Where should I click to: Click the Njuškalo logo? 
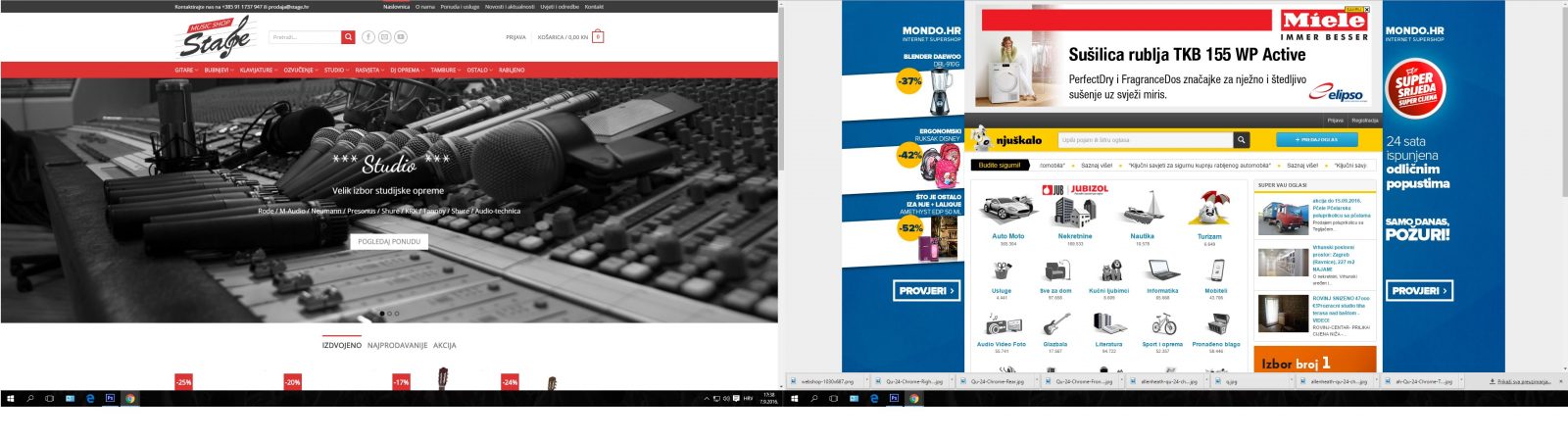coord(1007,140)
